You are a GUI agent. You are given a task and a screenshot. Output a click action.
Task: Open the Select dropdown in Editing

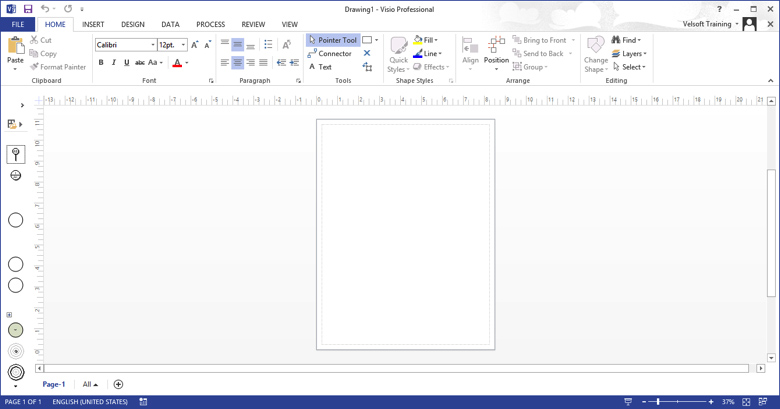pyautogui.click(x=629, y=67)
